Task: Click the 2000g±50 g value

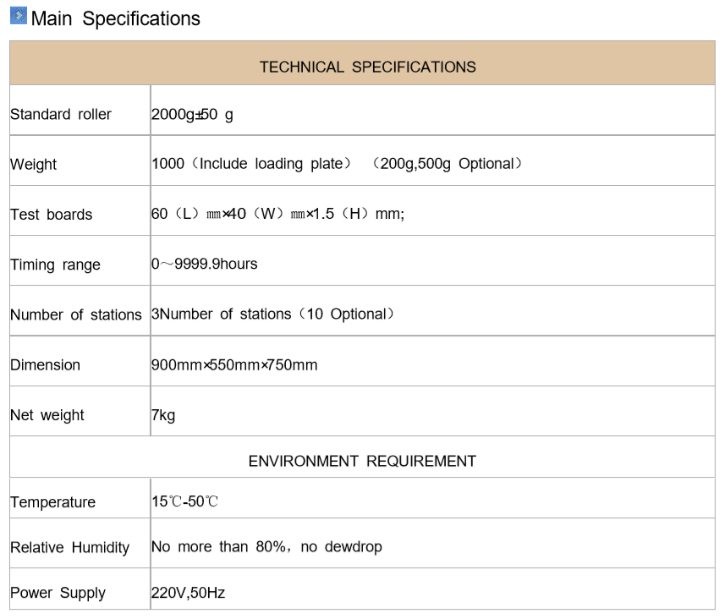Action: [192, 114]
